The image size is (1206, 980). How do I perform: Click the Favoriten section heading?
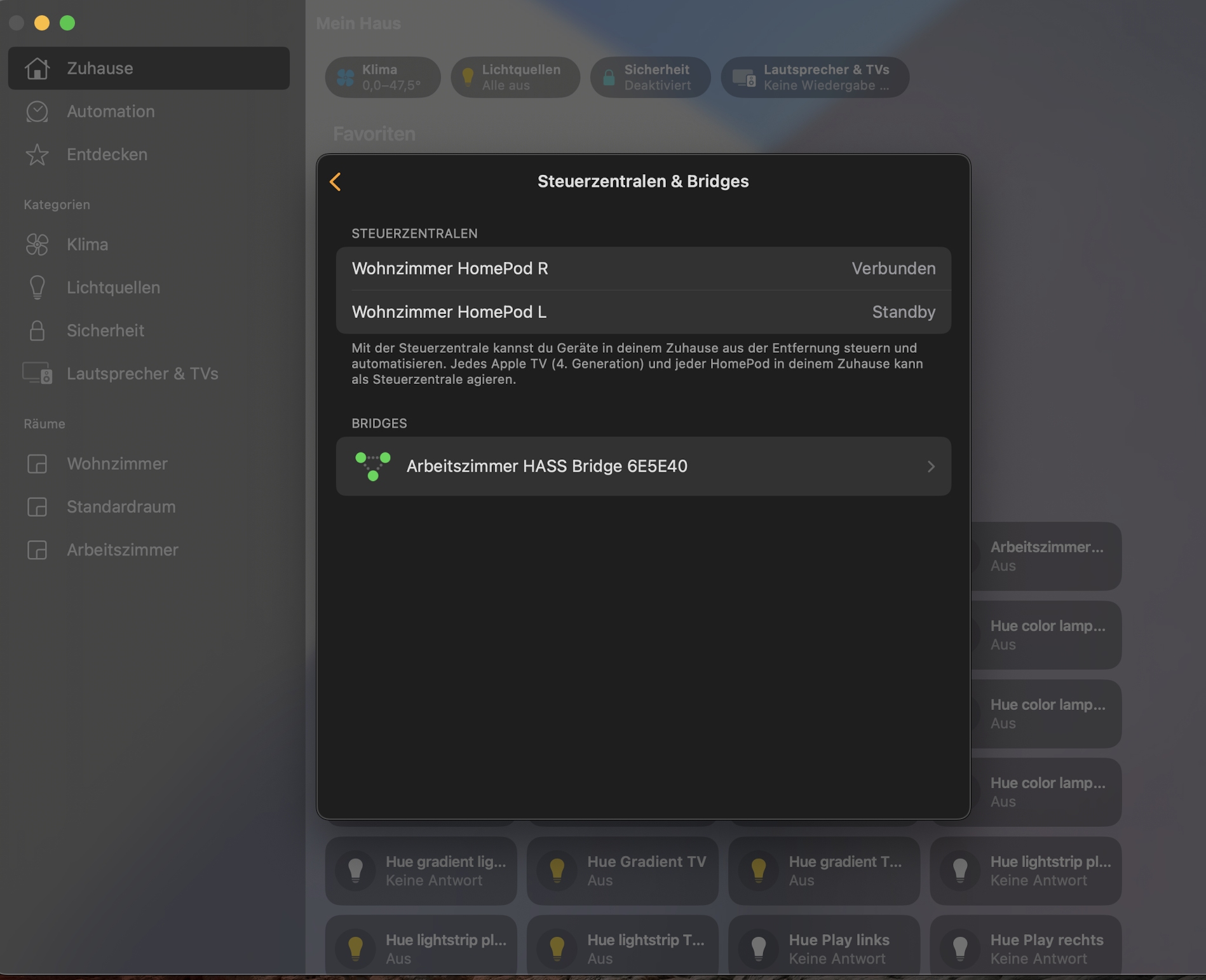[374, 134]
